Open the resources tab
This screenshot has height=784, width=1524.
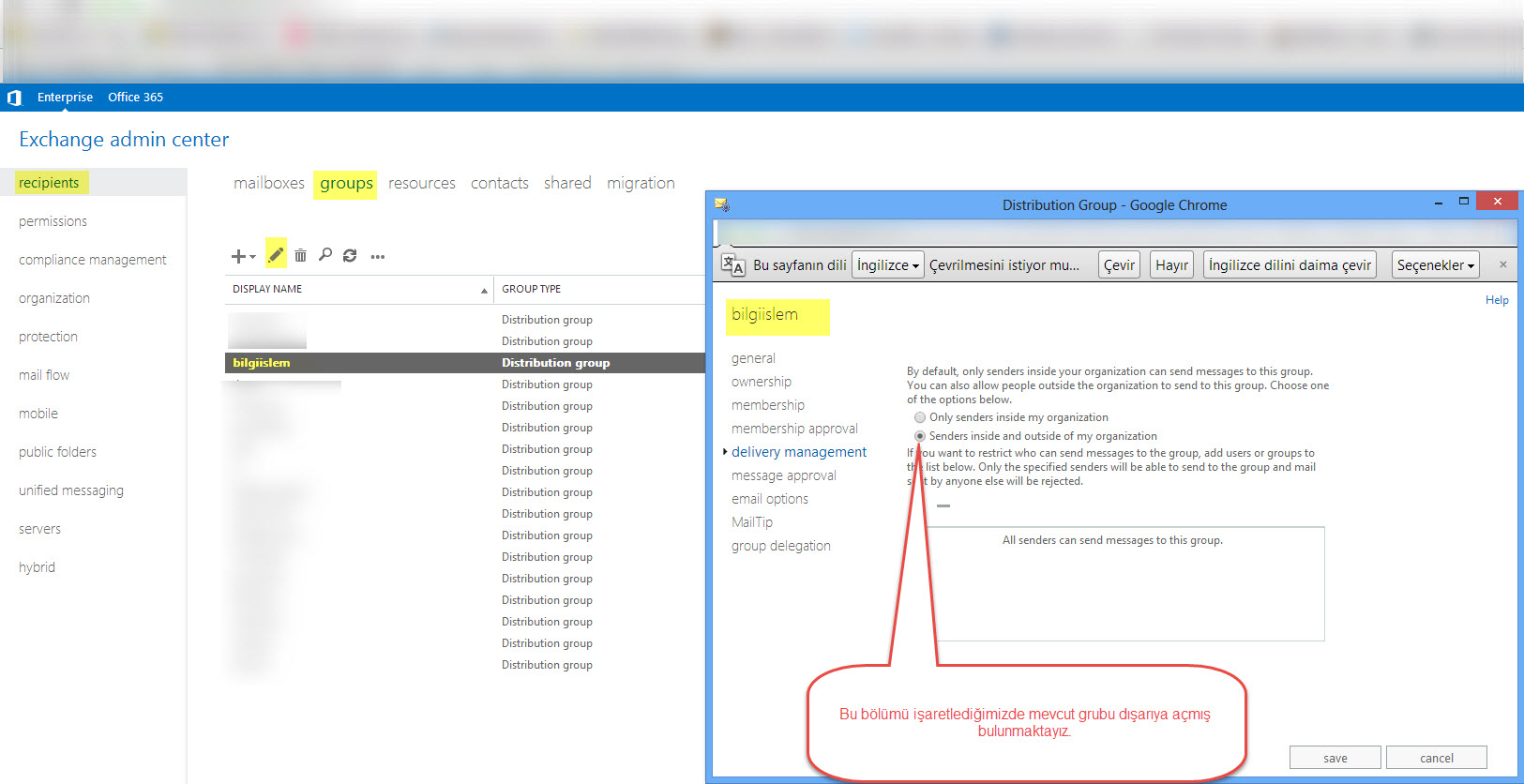(x=422, y=183)
